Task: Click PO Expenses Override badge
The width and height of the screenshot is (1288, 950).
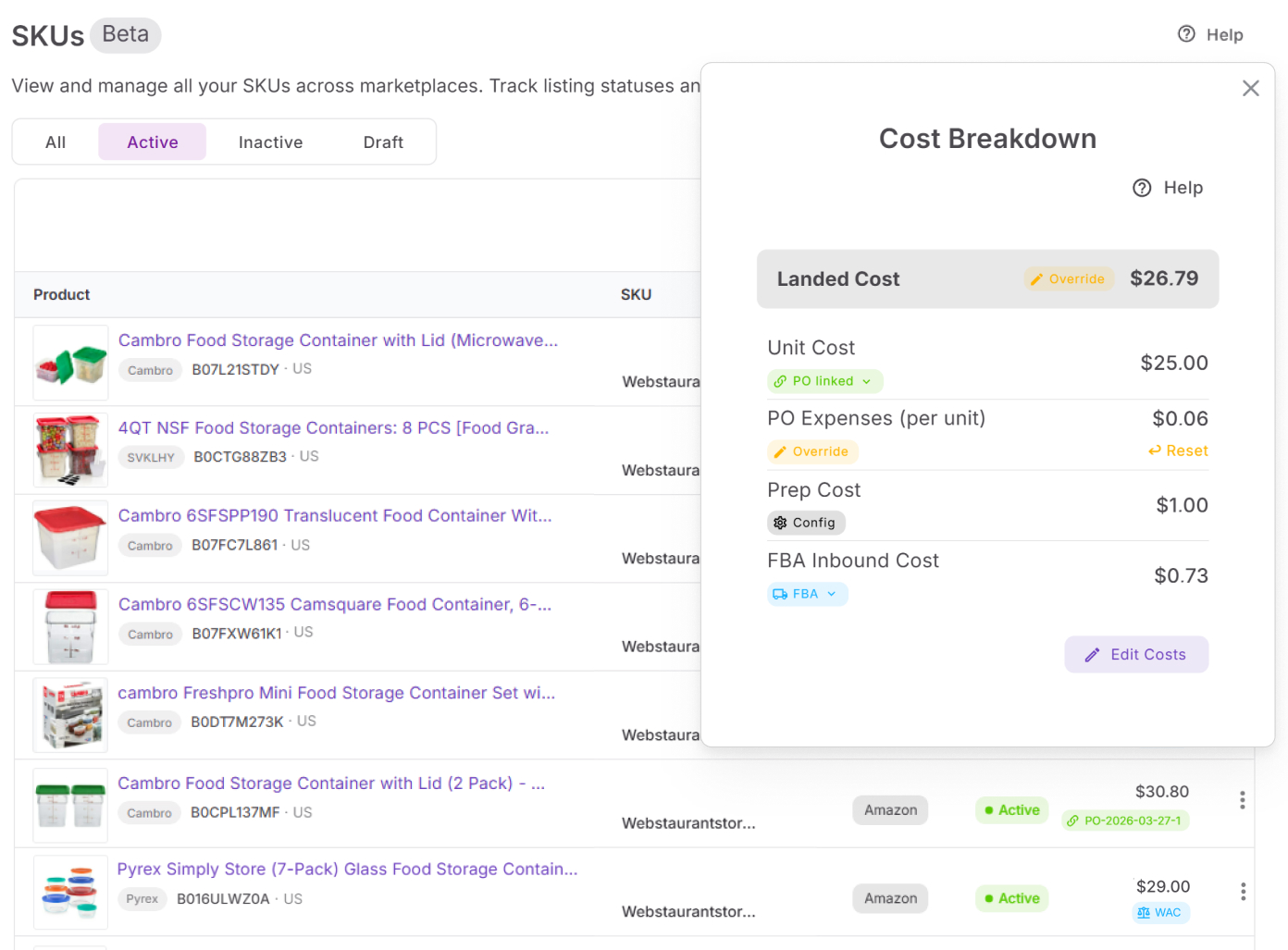Action: click(x=811, y=451)
